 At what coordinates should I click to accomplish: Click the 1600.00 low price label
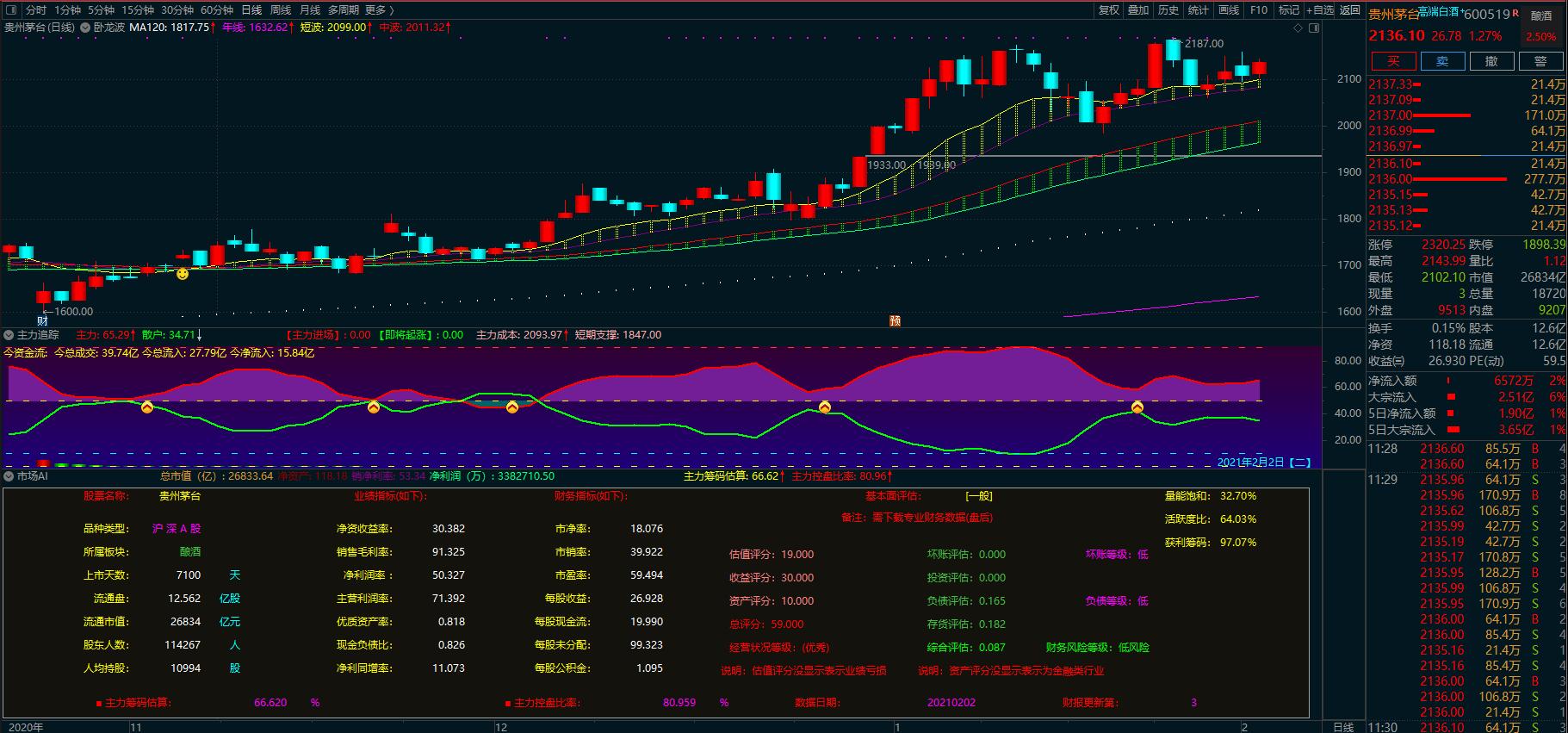(73, 312)
